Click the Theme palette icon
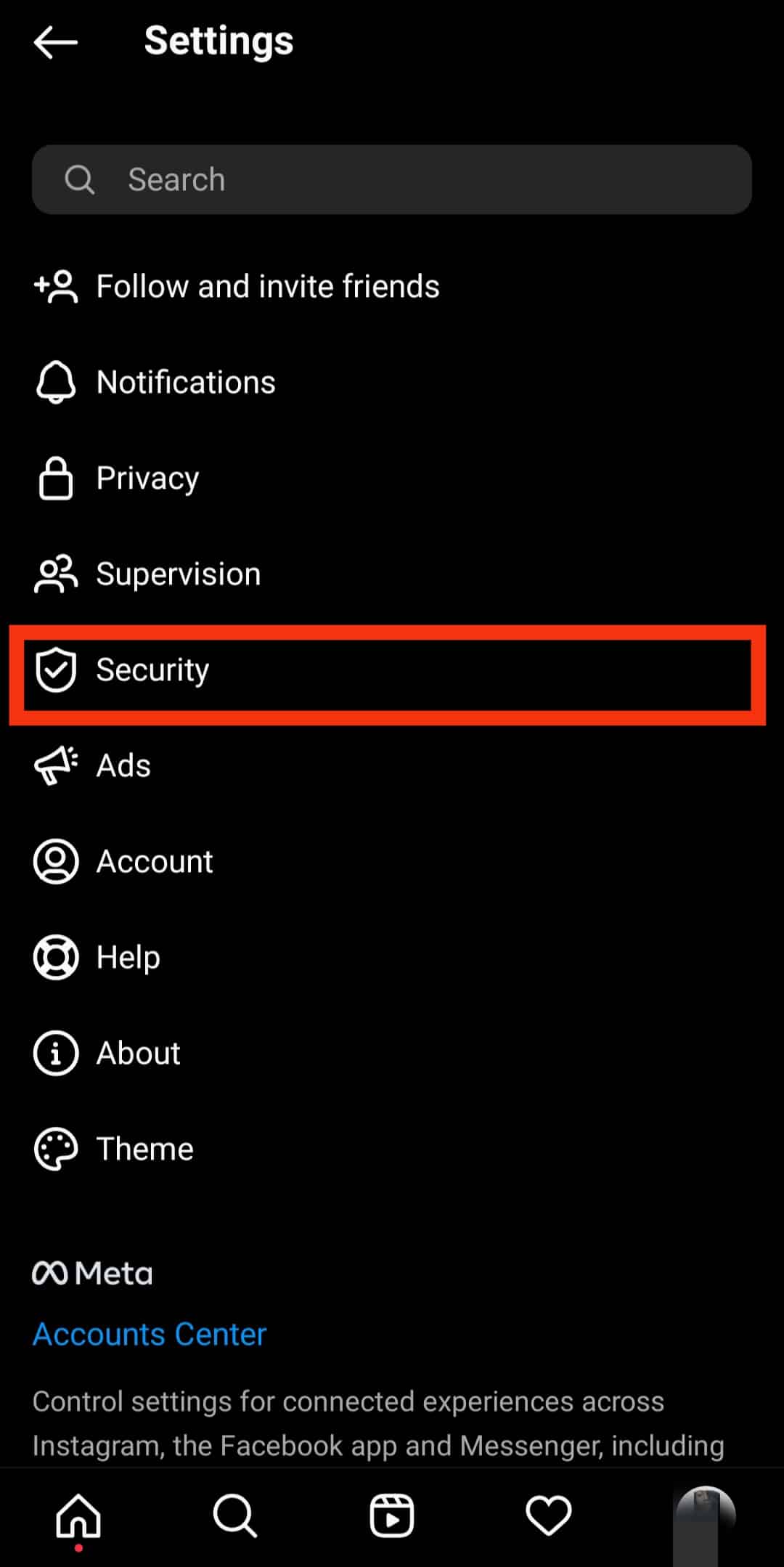The image size is (784, 1567). 56,1149
